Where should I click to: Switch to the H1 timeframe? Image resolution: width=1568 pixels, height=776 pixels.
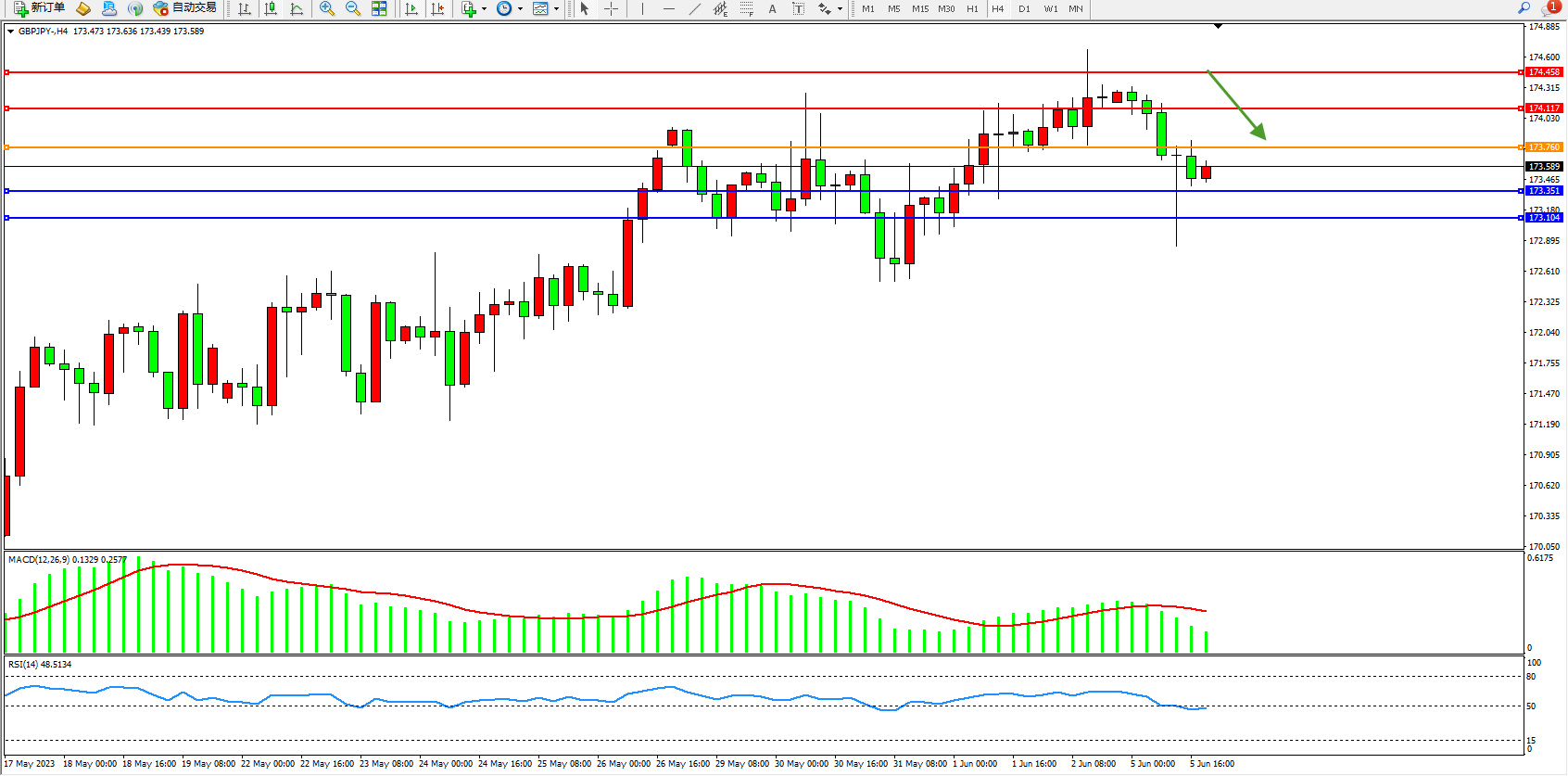click(x=972, y=8)
